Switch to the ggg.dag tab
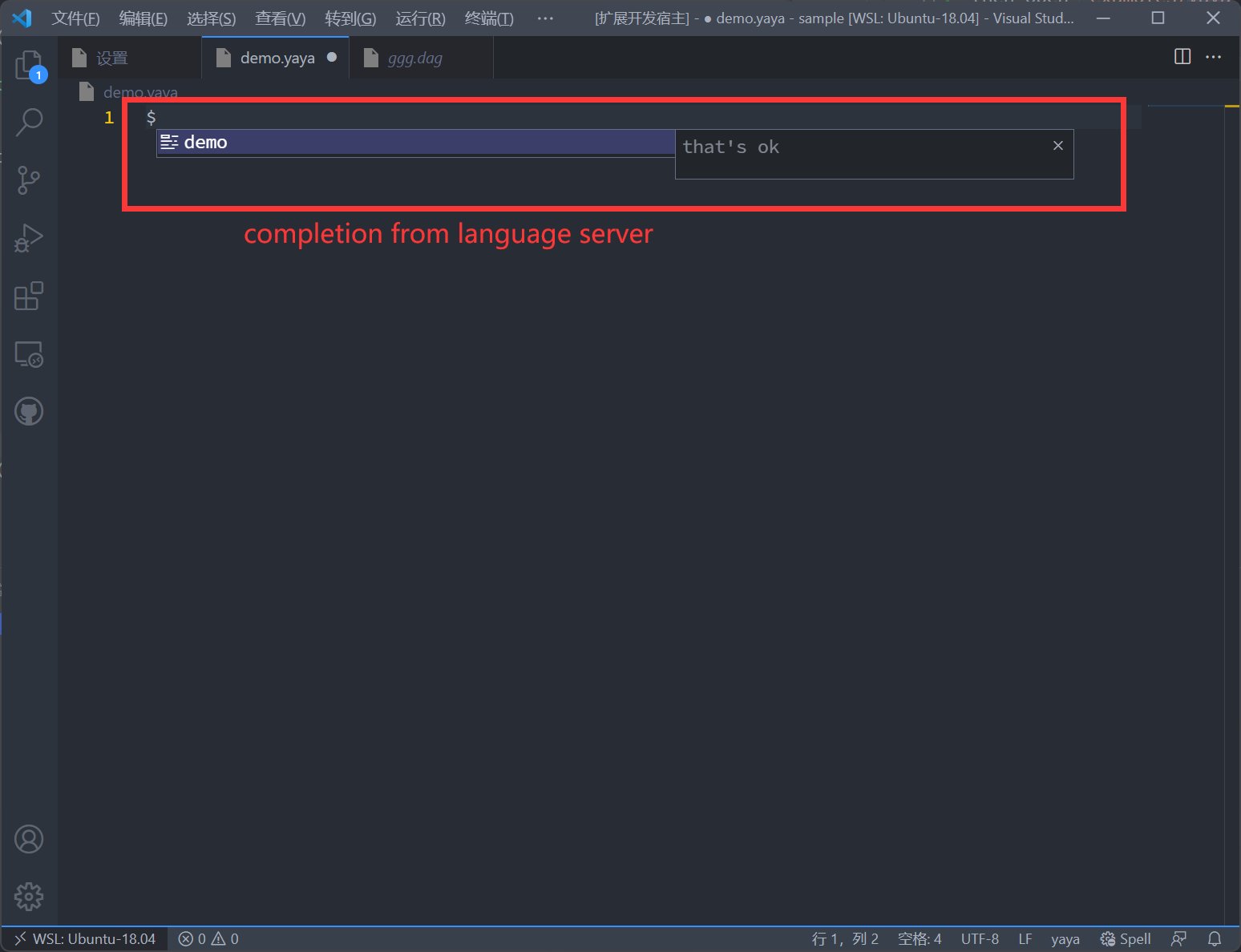The height and width of the screenshot is (952, 1241). 421,58
